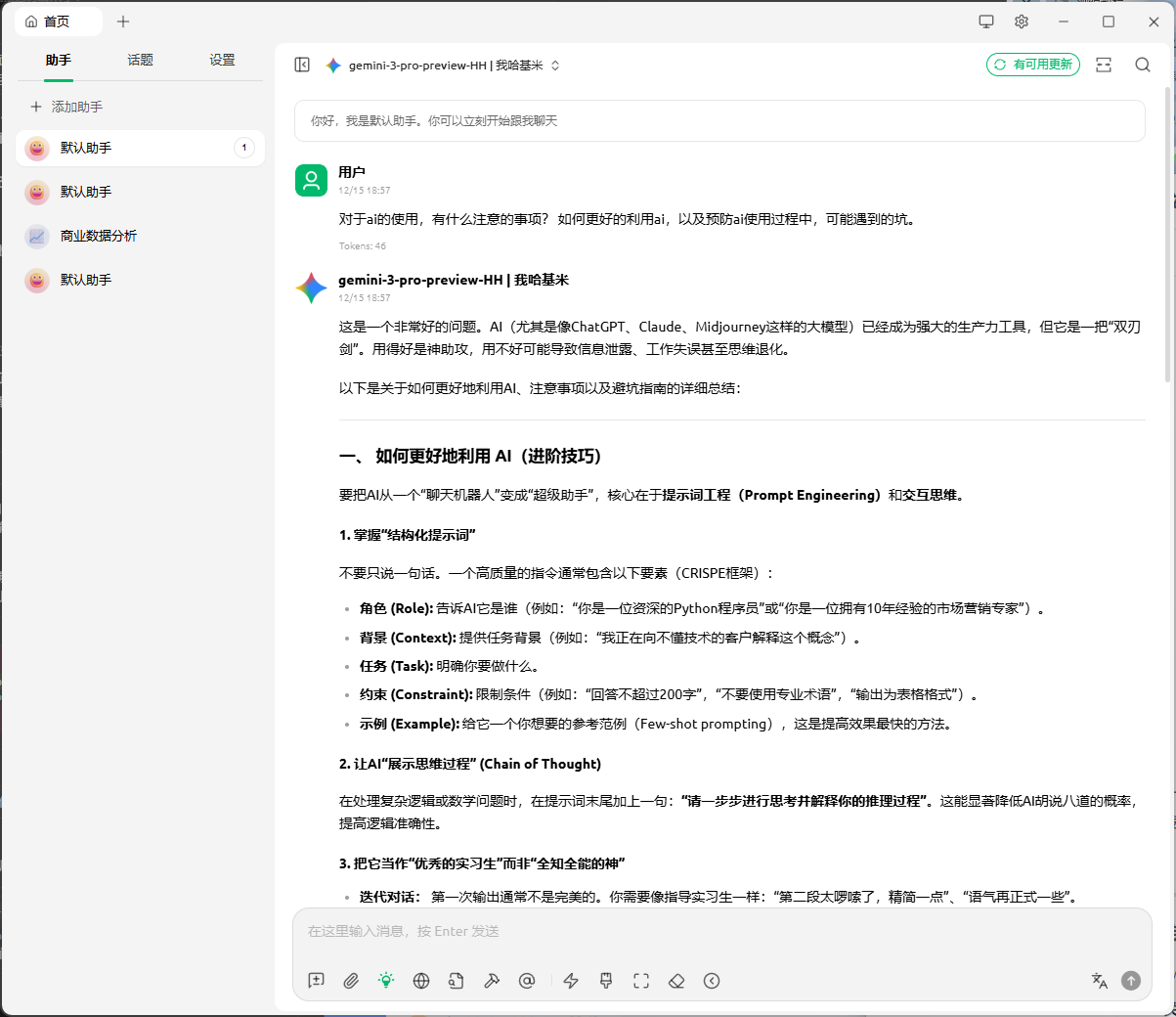Open the 设置 tab in sidebar
The image size is (1176, 1017).
[x=222, y=60]
